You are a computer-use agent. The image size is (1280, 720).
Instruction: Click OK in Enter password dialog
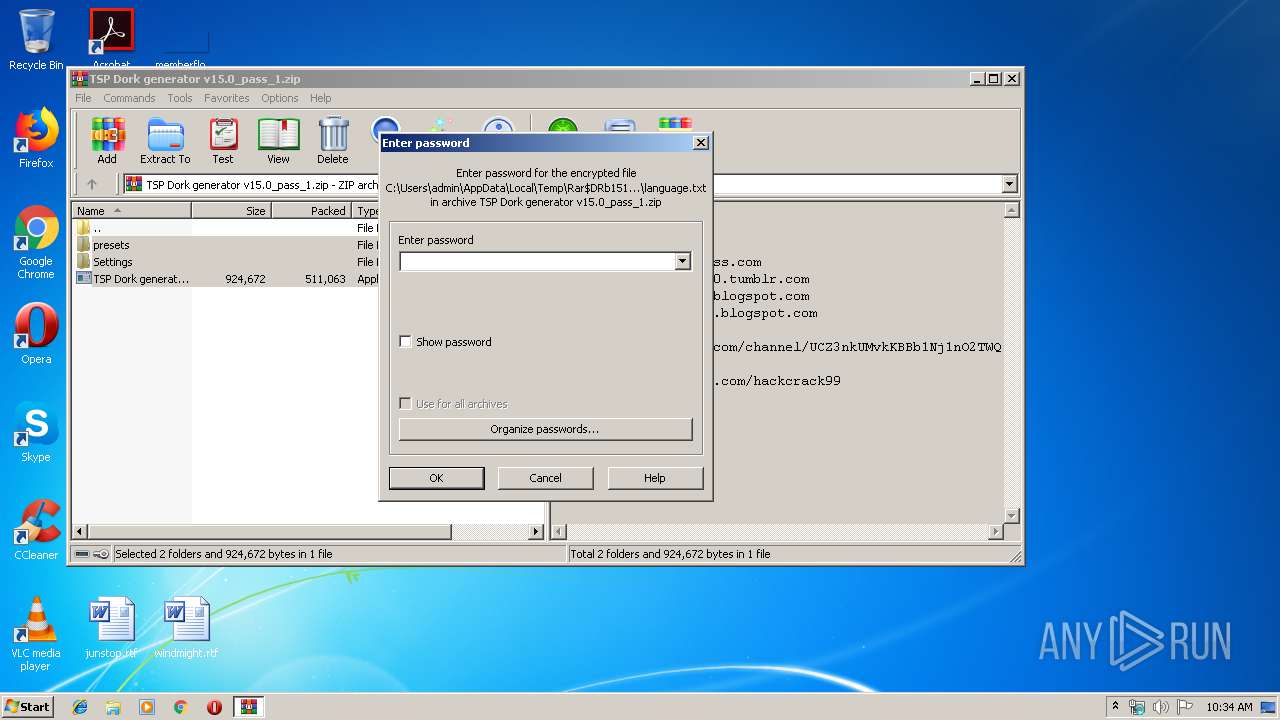[436, 478]
